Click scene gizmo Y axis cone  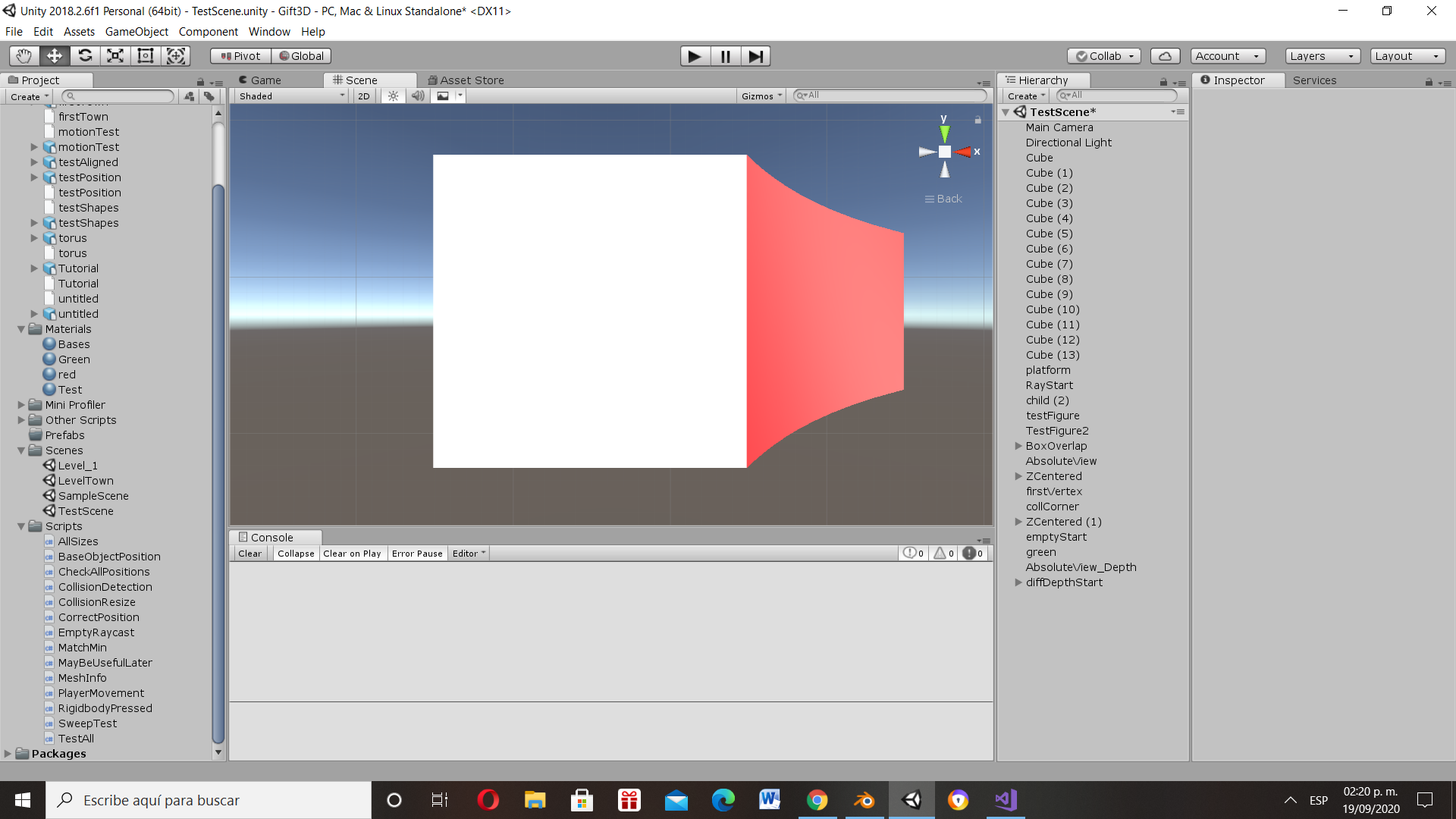pos(945,133)
